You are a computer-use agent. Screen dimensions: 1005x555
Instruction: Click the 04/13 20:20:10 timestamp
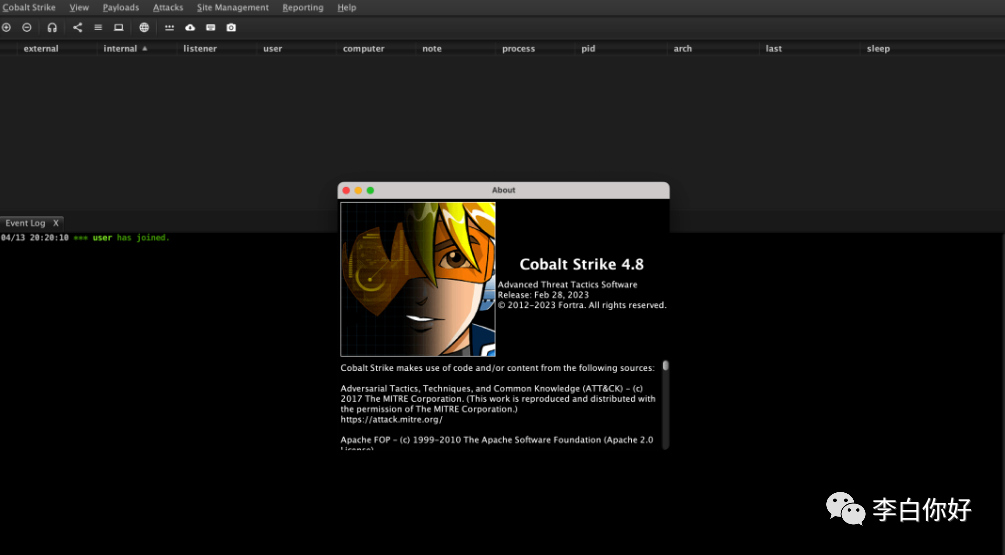tap(35, 238)
